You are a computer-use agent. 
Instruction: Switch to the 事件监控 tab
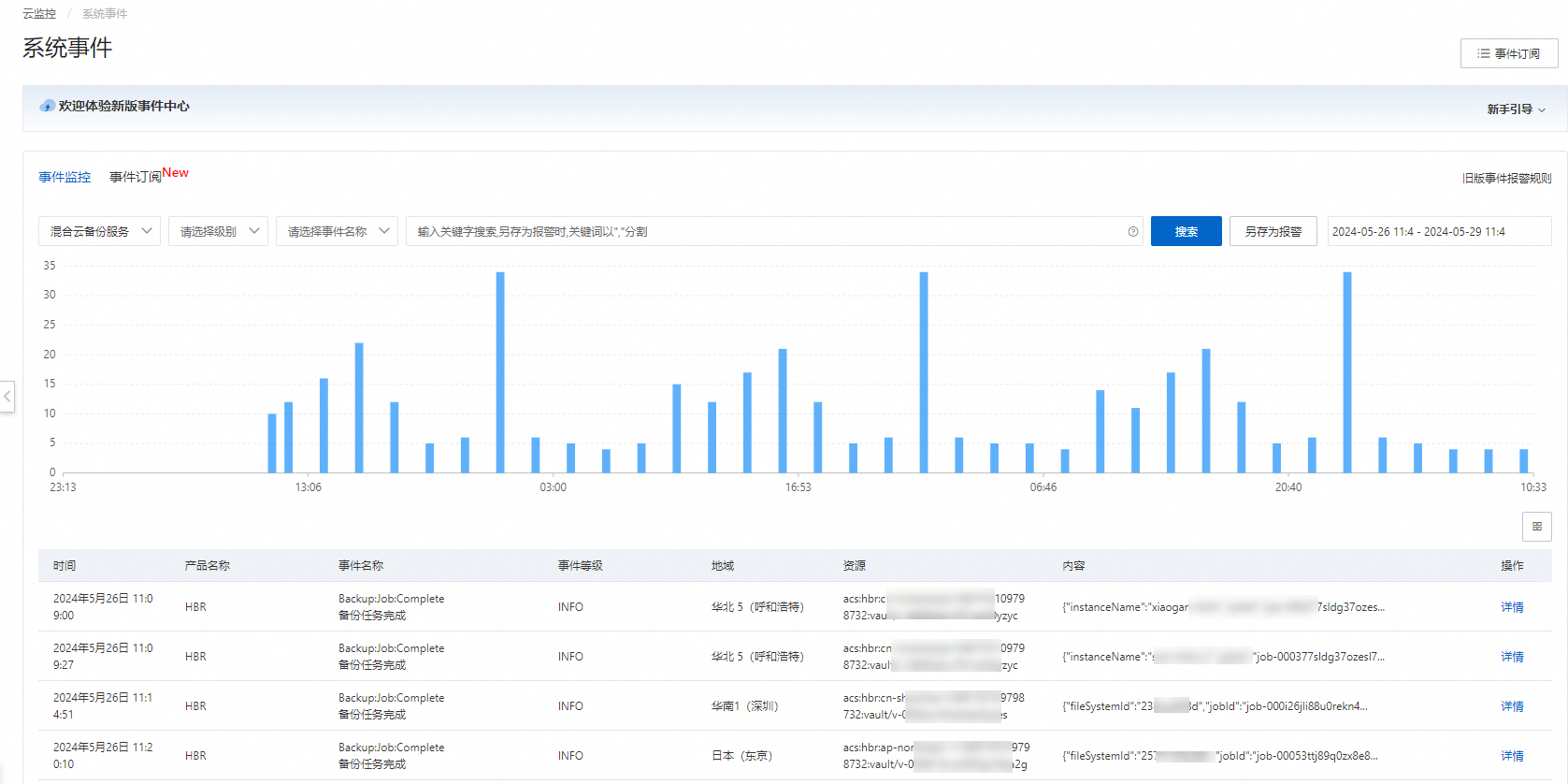click(65, 177)
